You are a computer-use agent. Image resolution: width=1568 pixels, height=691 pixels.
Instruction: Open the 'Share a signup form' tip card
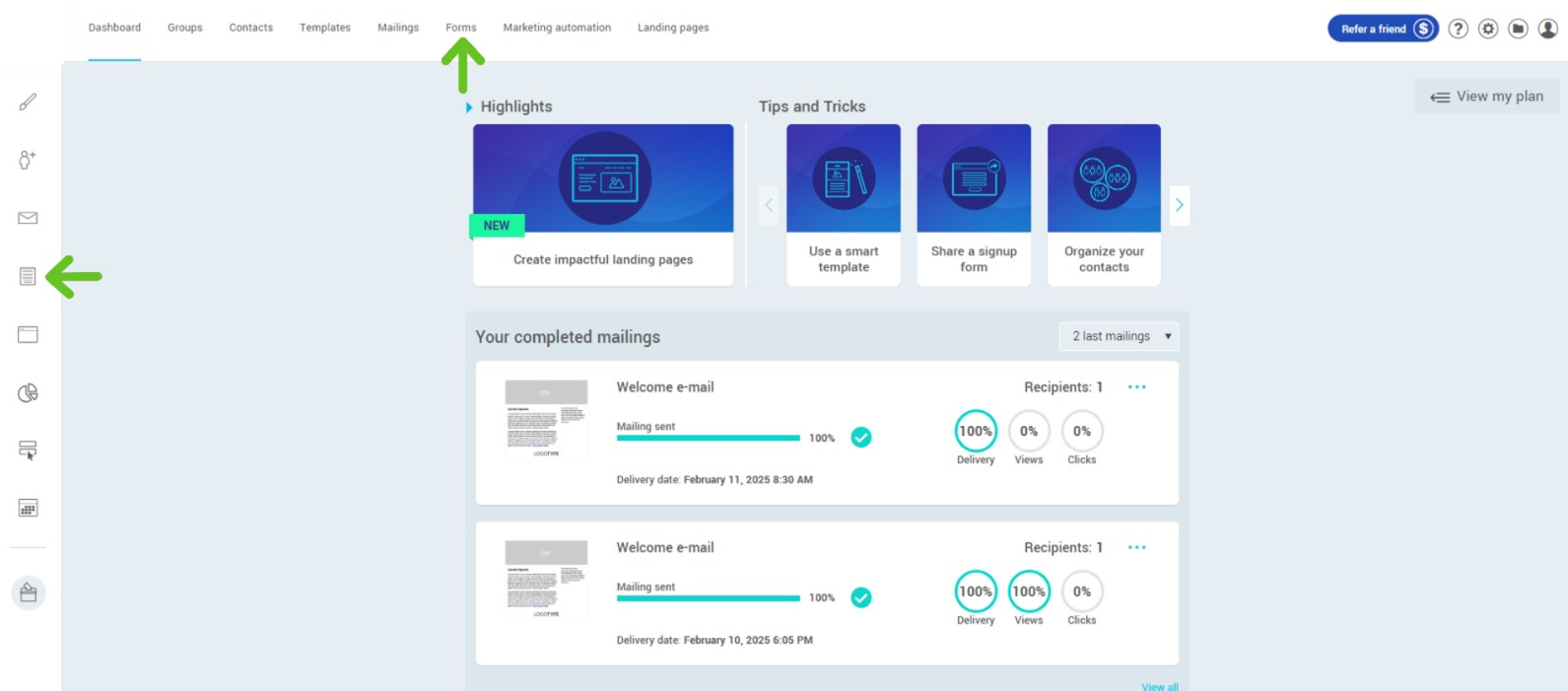coord(974,205)
